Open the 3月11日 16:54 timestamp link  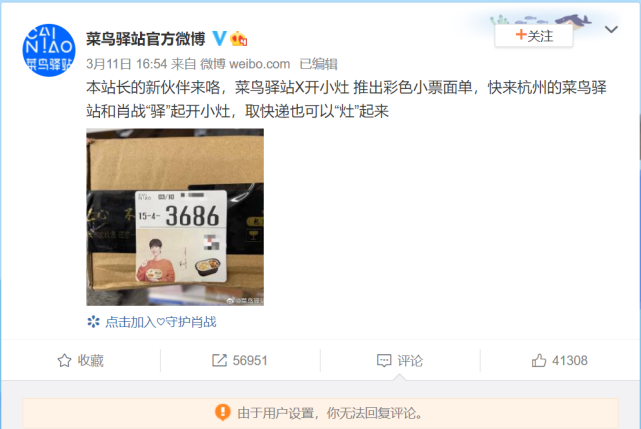(127, 64)
